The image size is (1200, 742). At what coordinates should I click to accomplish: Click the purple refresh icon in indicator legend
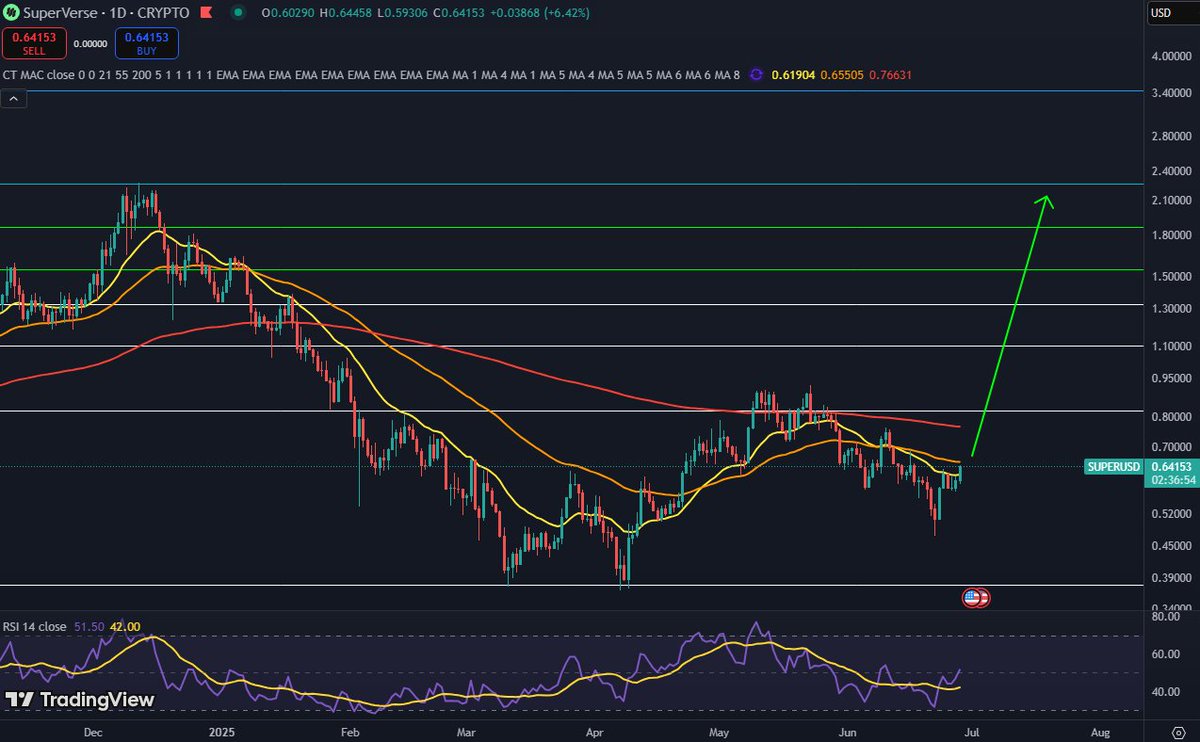756,75
